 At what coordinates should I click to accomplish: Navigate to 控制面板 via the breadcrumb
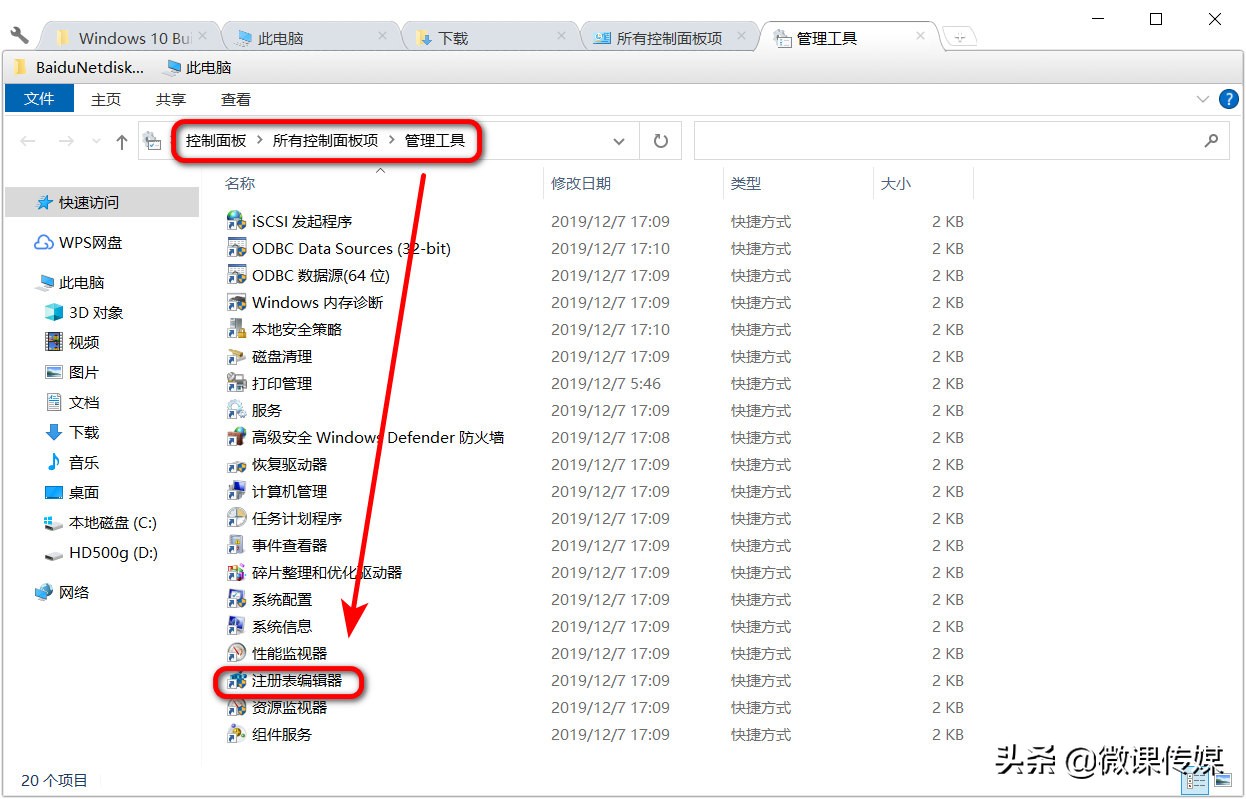point(214,140)
